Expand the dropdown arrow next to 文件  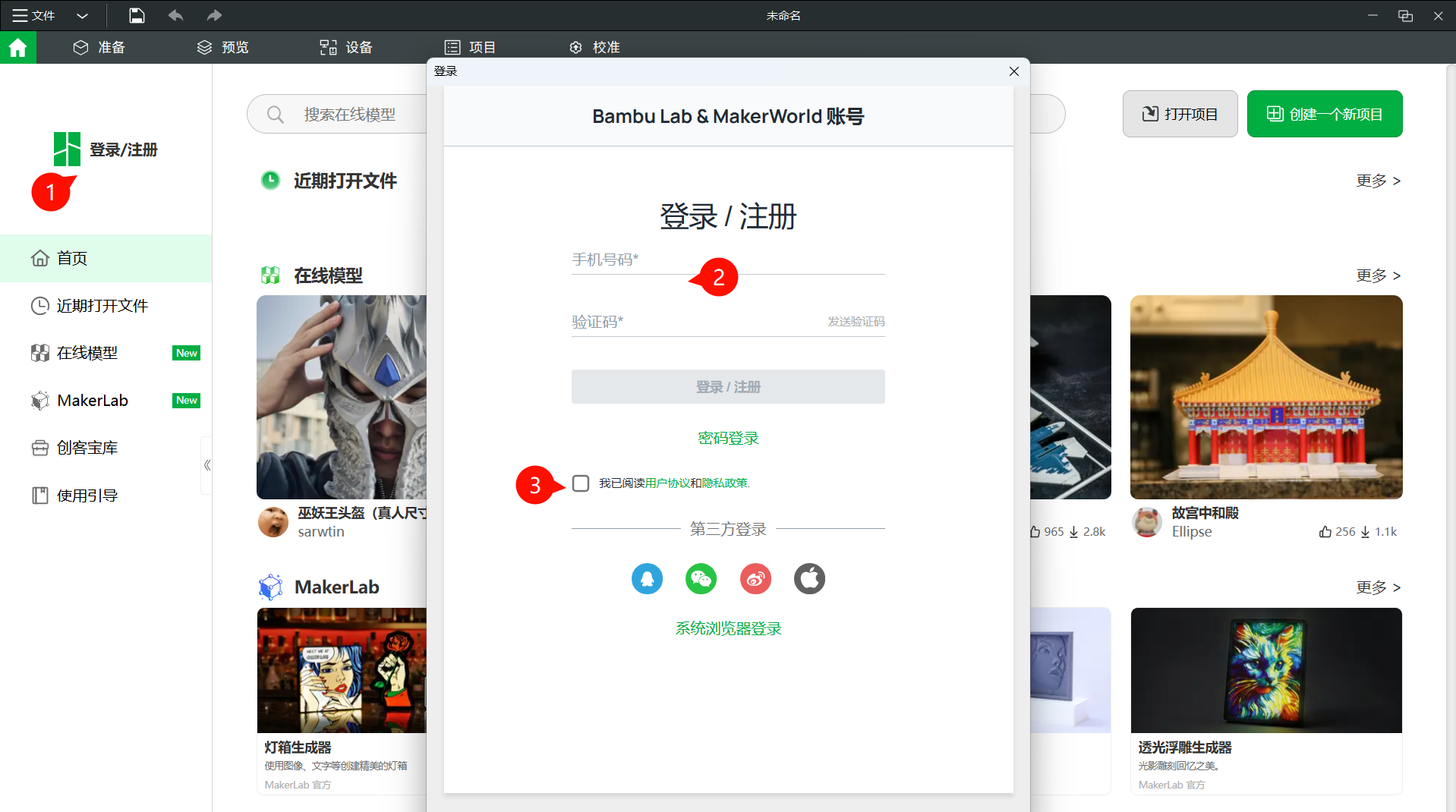pyautogui.click(x=83, y=15)
